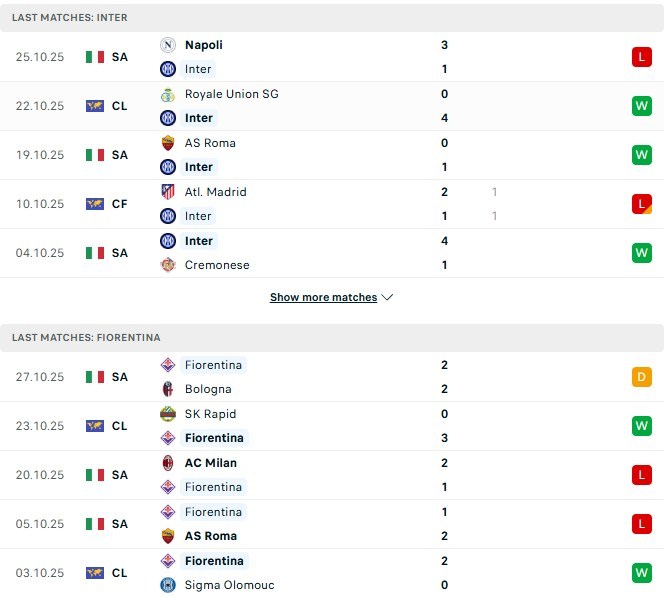Click the Atl. Madrid team crest icon
The width and height of the screenshot is (672, 597).
(x=168, y=192)
